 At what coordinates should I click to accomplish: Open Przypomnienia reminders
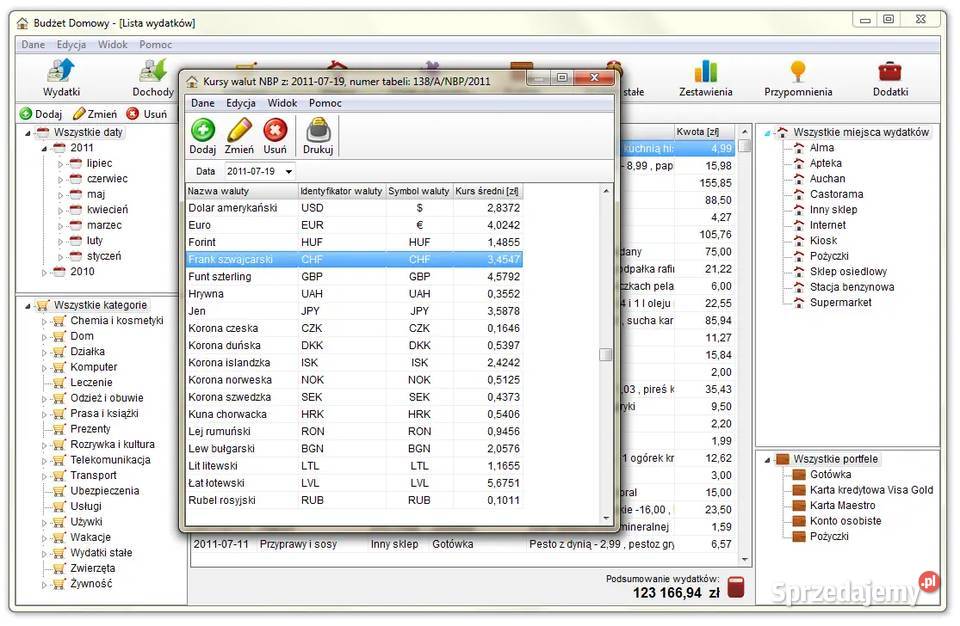(797, 76)
